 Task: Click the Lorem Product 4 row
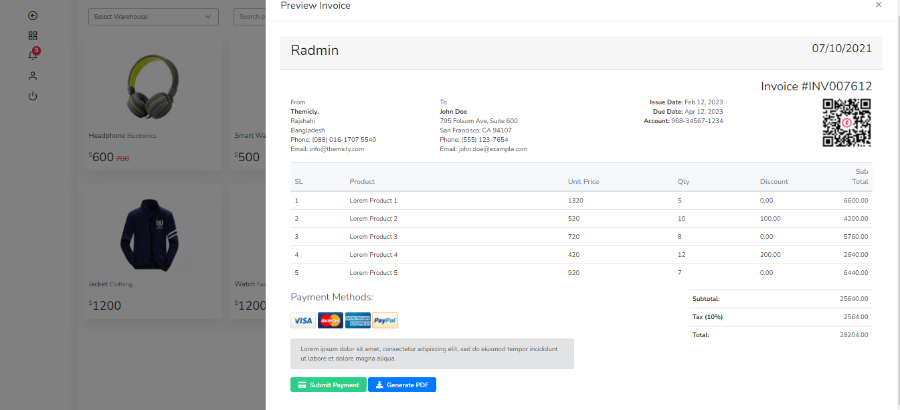click(581, 254)
